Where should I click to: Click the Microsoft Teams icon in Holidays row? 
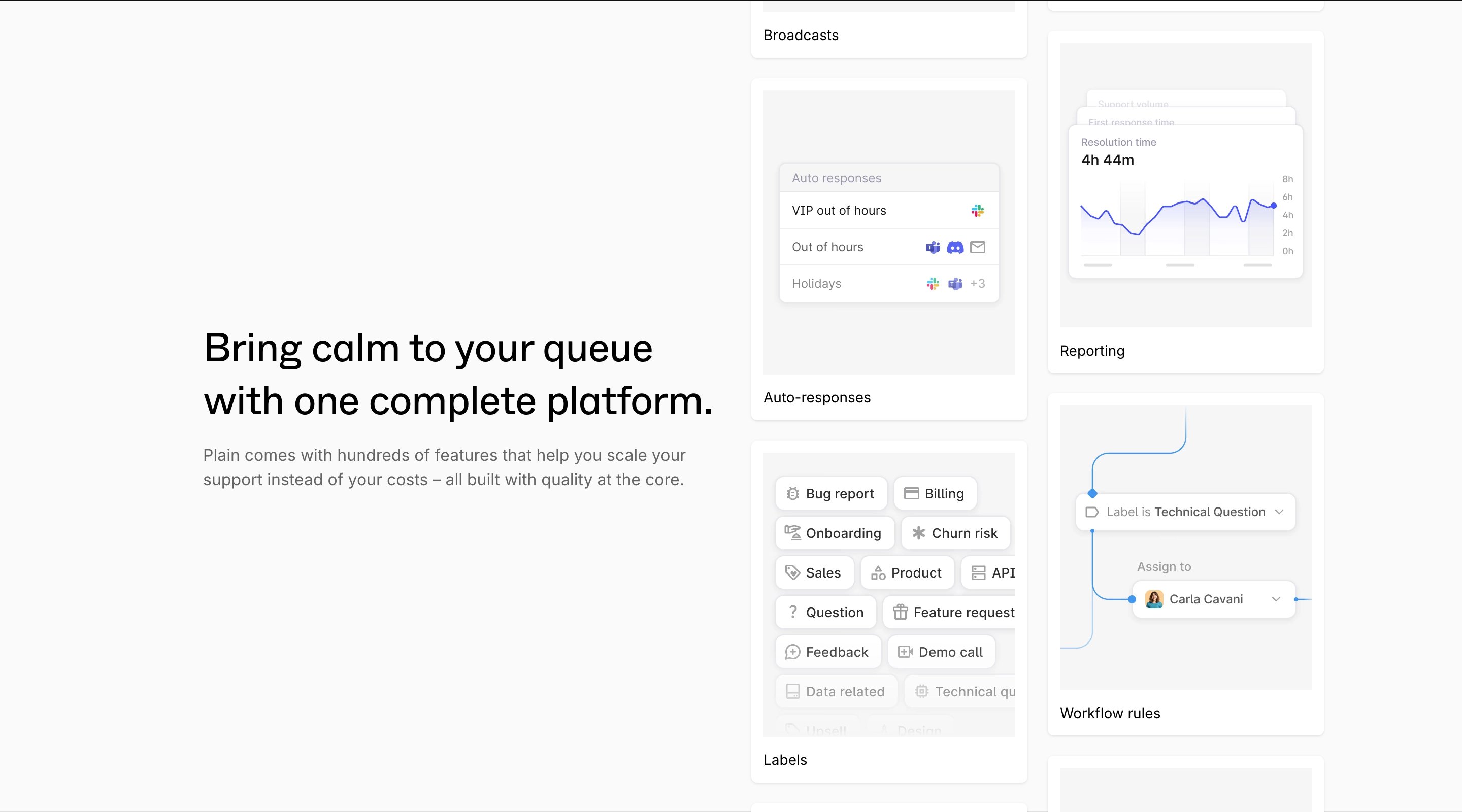point(955,284)
